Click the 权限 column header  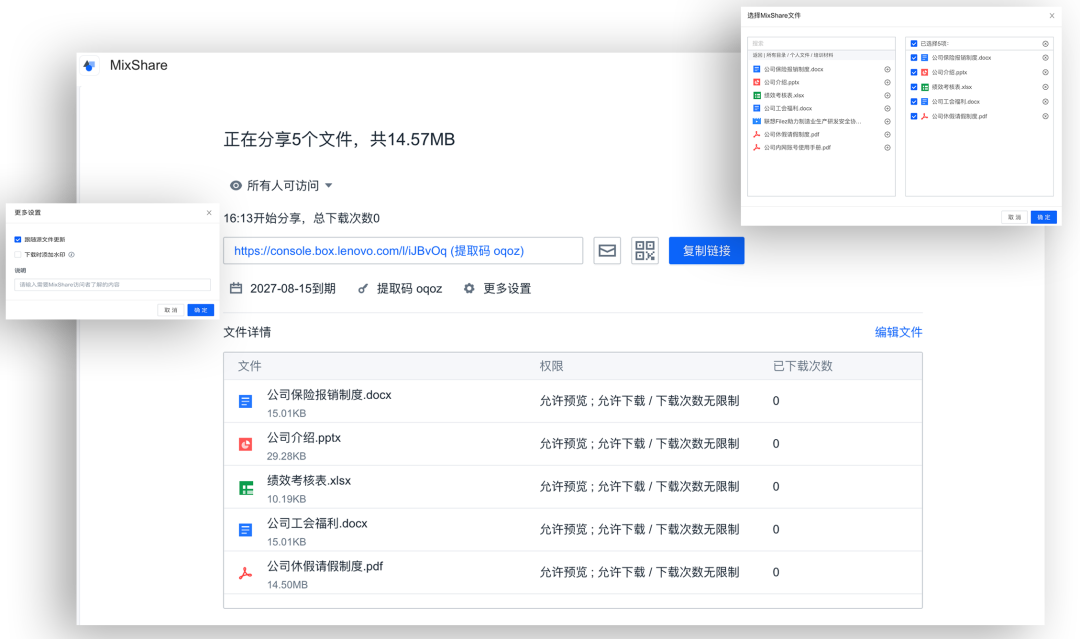pos(551,366)
